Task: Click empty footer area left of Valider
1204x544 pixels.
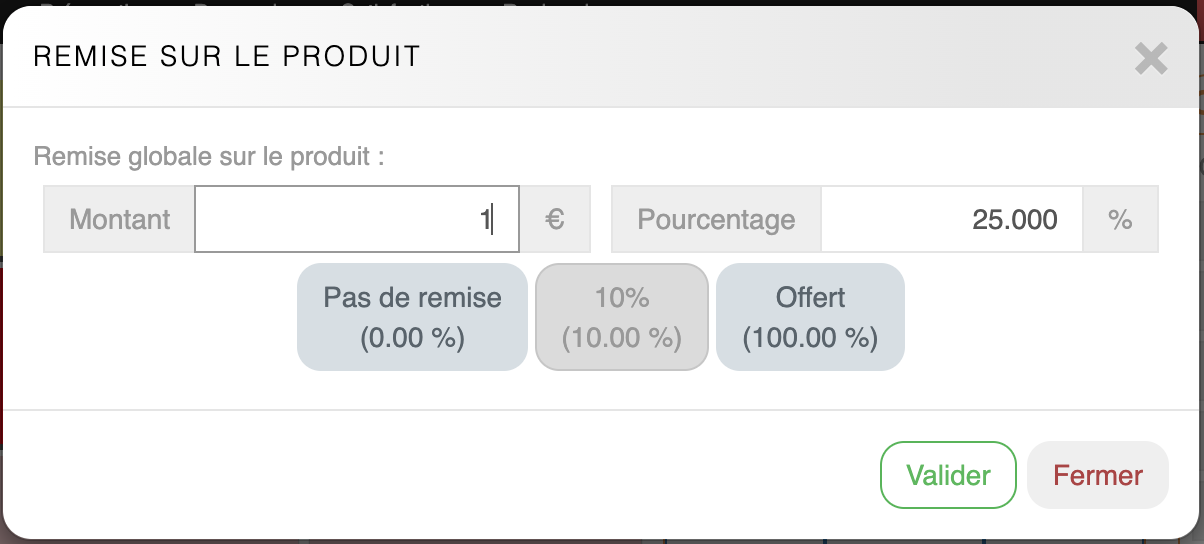Action: 450,475
